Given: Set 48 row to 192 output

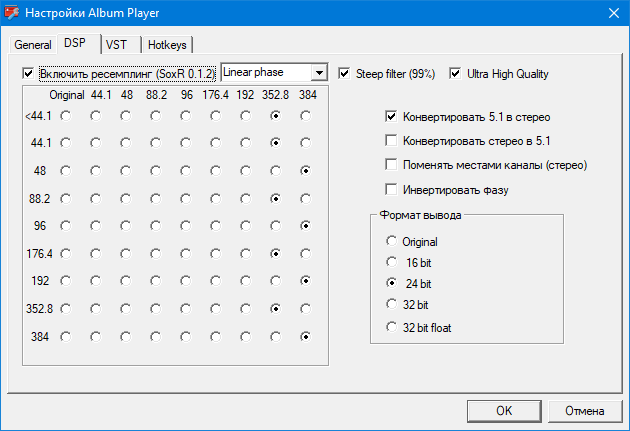Looking at the screenshot, I should point(245,171).
